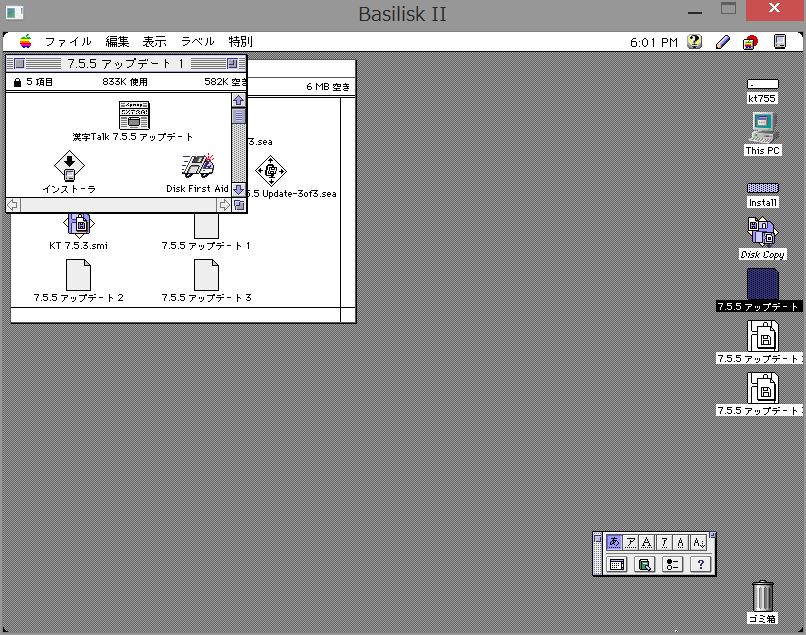The height and width of the screenshot is (635, 806).
Task: Switch to full-width alphanumeric A mode
Action: point(647,542)
